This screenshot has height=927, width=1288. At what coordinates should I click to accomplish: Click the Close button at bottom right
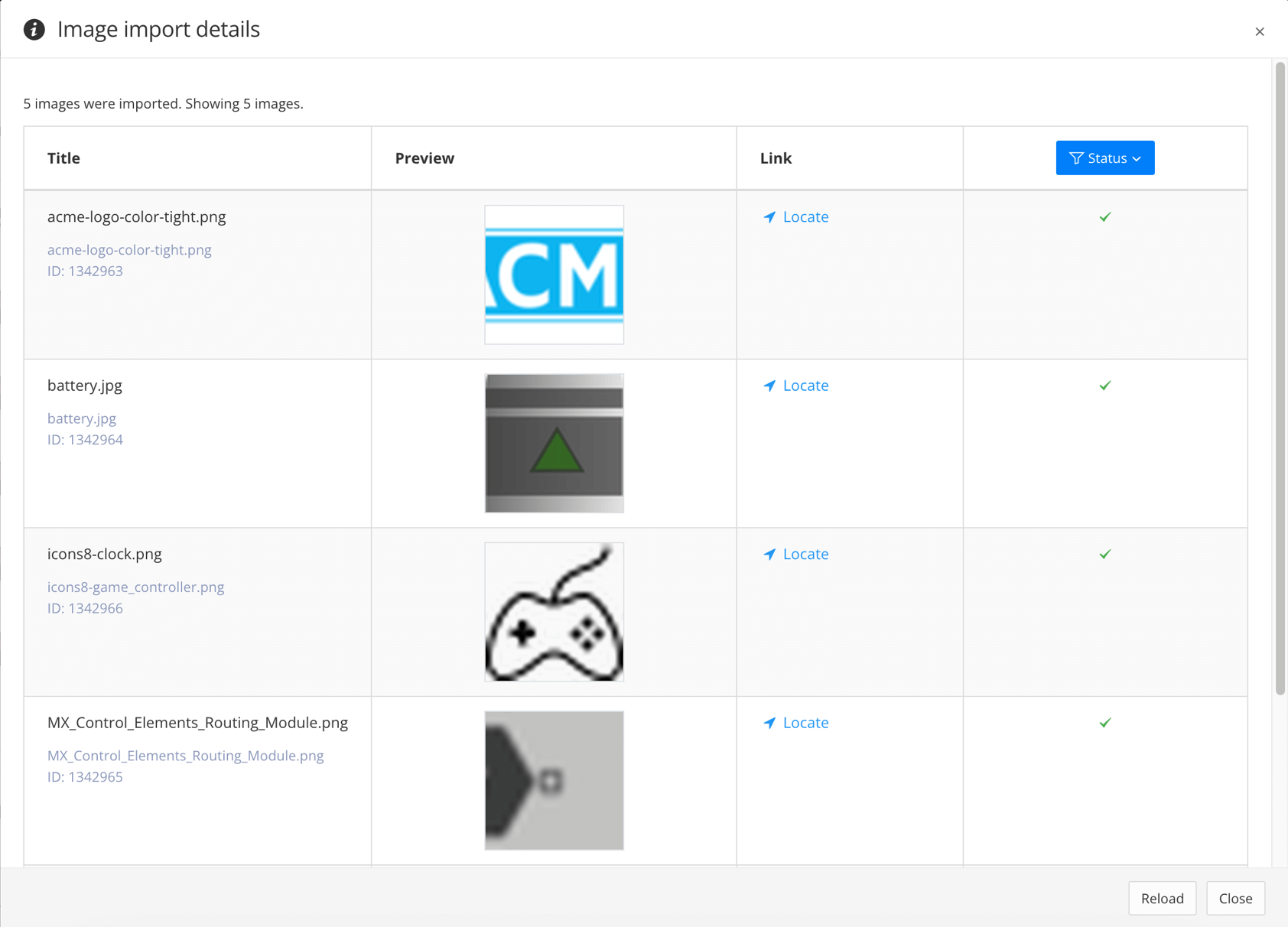click(x=1235, y=898)
